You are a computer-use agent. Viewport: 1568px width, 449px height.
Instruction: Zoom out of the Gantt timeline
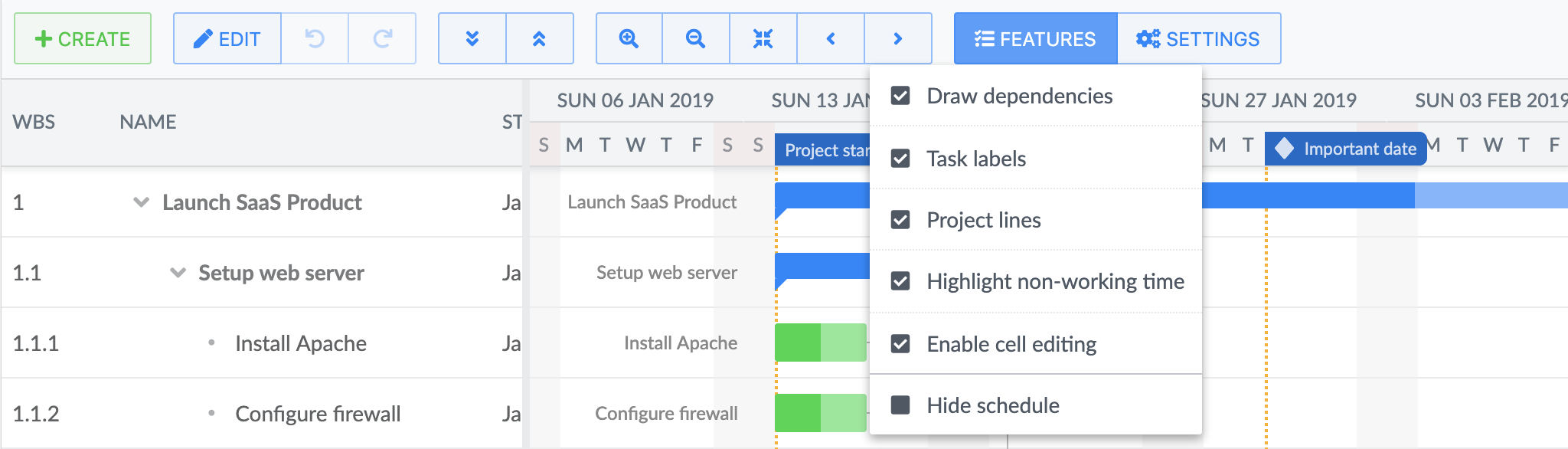point(695,38)
